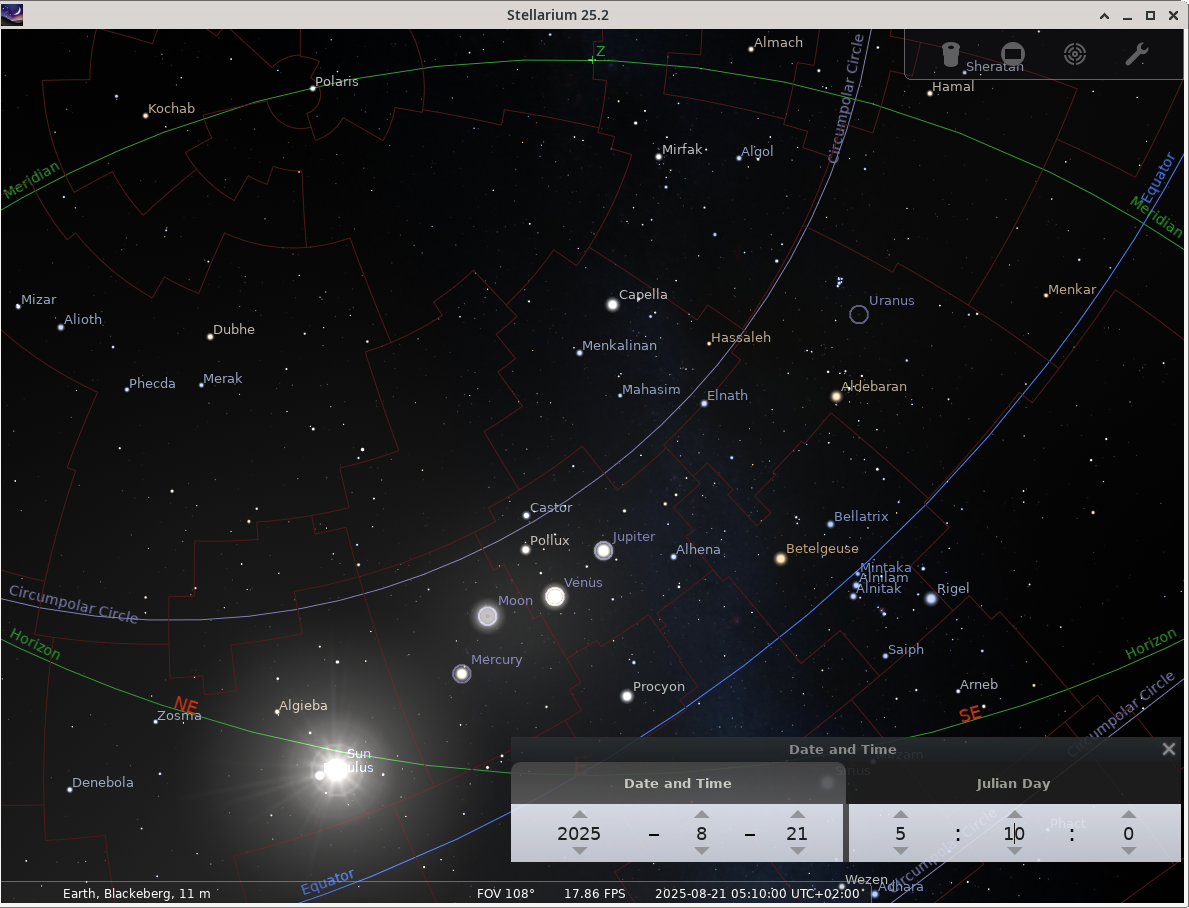Click the FOV 108° status text
Image resolution: width=1189 pixels, height=908 pixels.
(506, 894)
